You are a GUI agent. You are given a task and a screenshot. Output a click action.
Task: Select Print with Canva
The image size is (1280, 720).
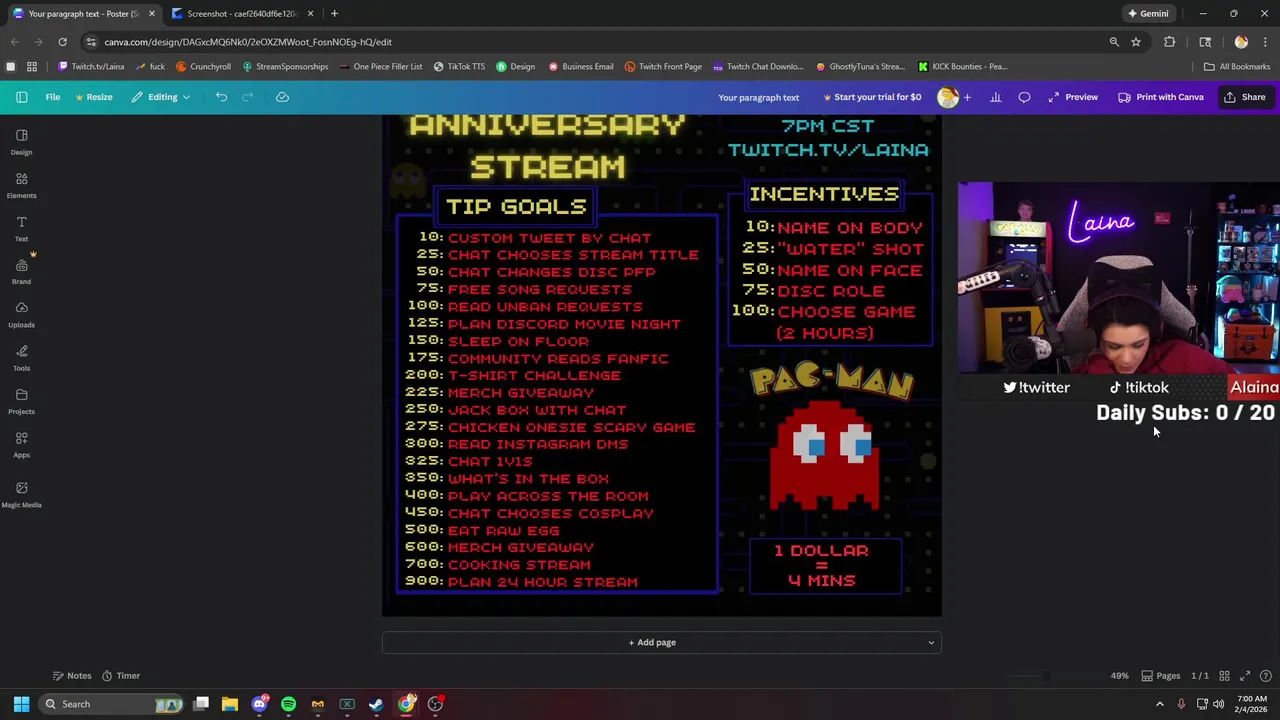1161,97
